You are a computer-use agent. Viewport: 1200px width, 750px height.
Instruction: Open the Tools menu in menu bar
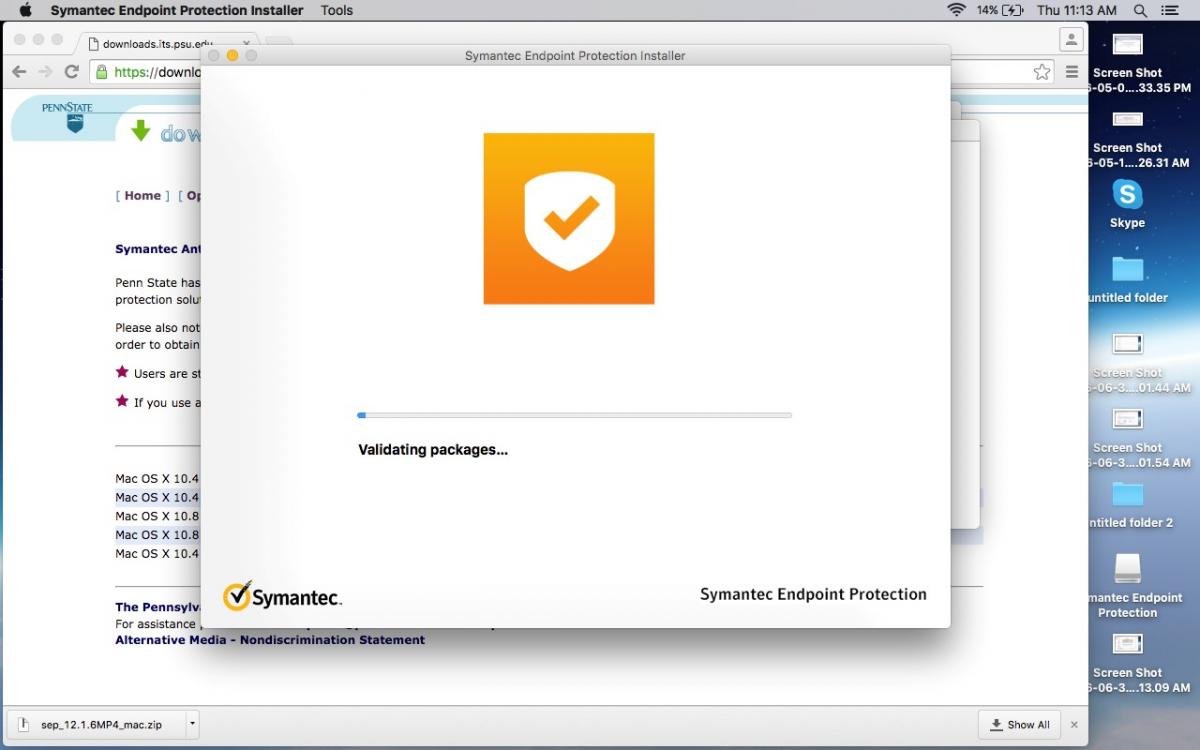[x=336, y=10]
